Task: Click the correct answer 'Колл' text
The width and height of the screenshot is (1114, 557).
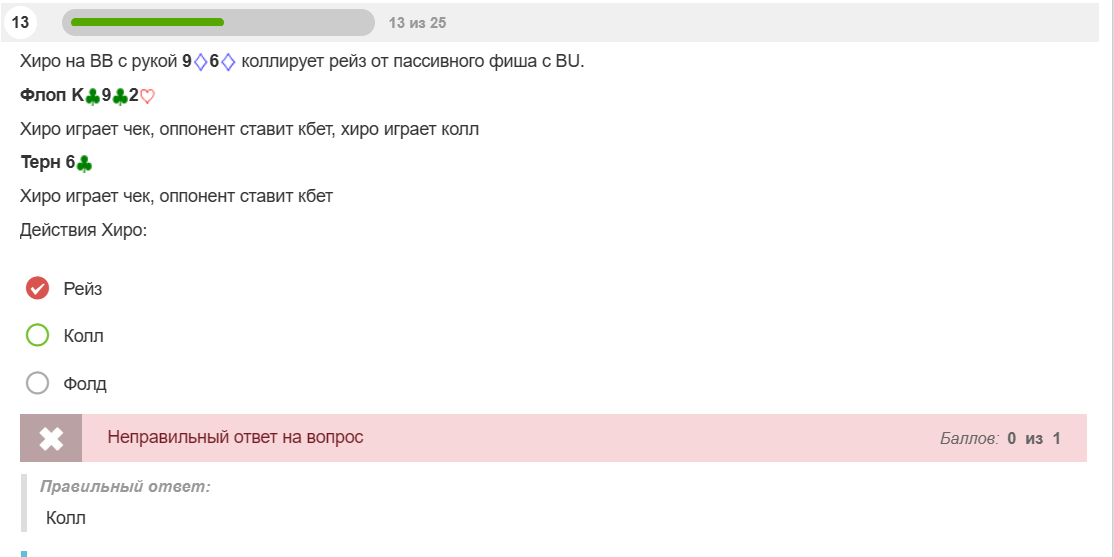Action: [65, 518]
